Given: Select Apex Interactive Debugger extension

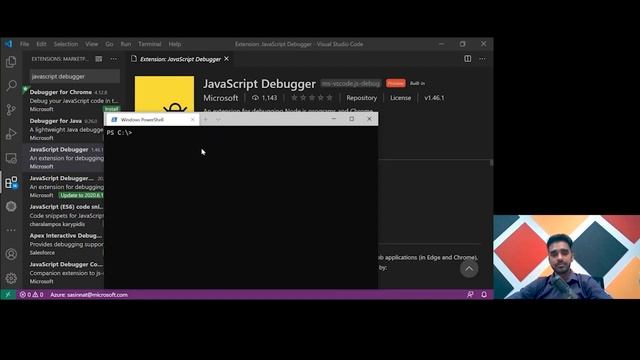Looking at the screenshot, I should click(64, 244).
